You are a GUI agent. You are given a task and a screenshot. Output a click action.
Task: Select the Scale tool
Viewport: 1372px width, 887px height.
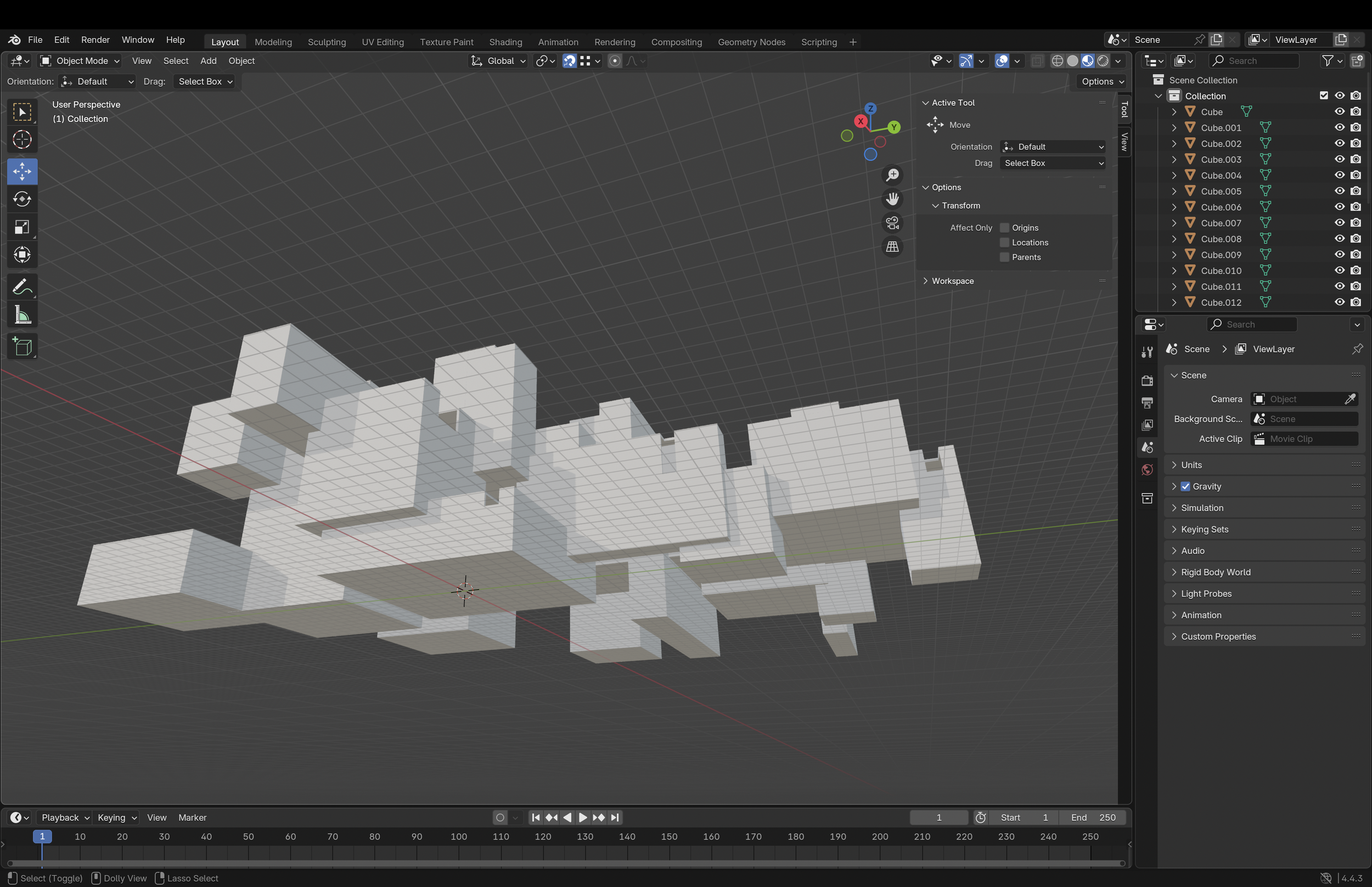22,227
